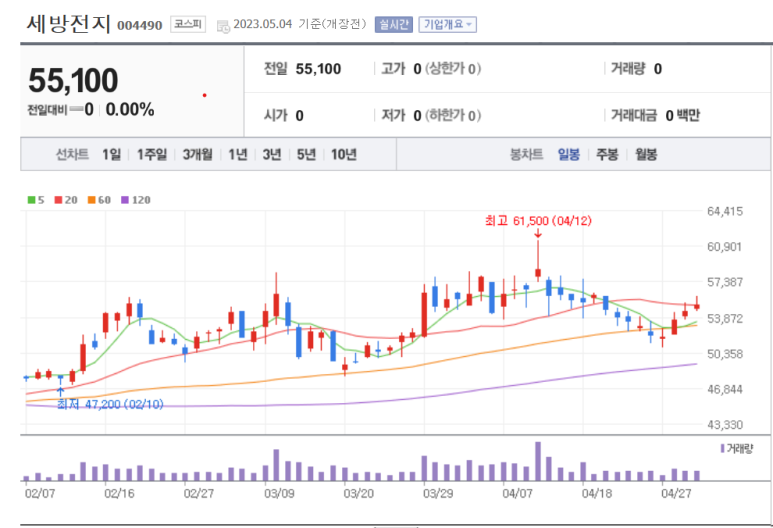Click the 46,844 y-axis label

click(x=725, y=389)
